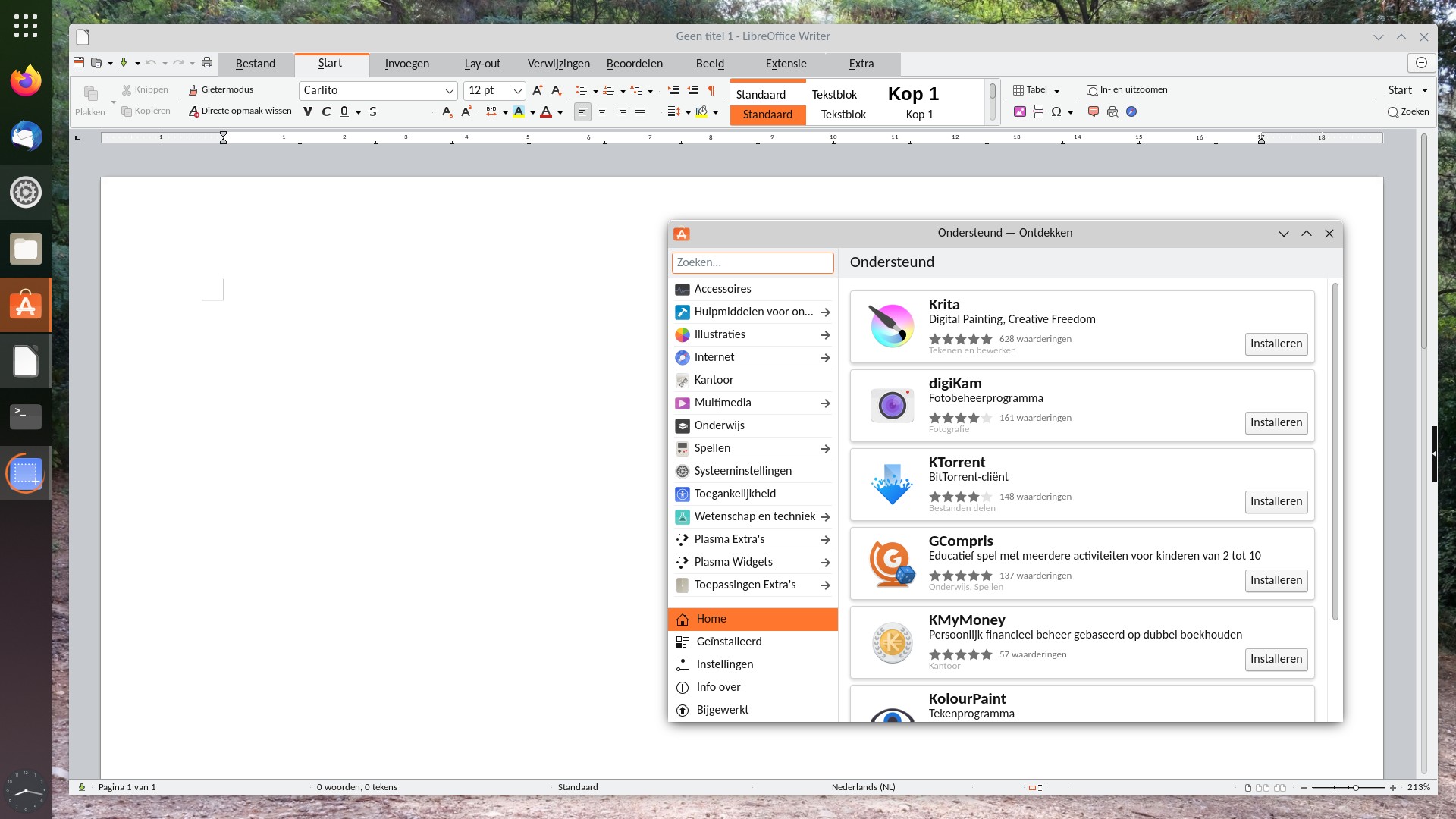Expand the Multimedia category in Ontdekken

coord(825,403)
